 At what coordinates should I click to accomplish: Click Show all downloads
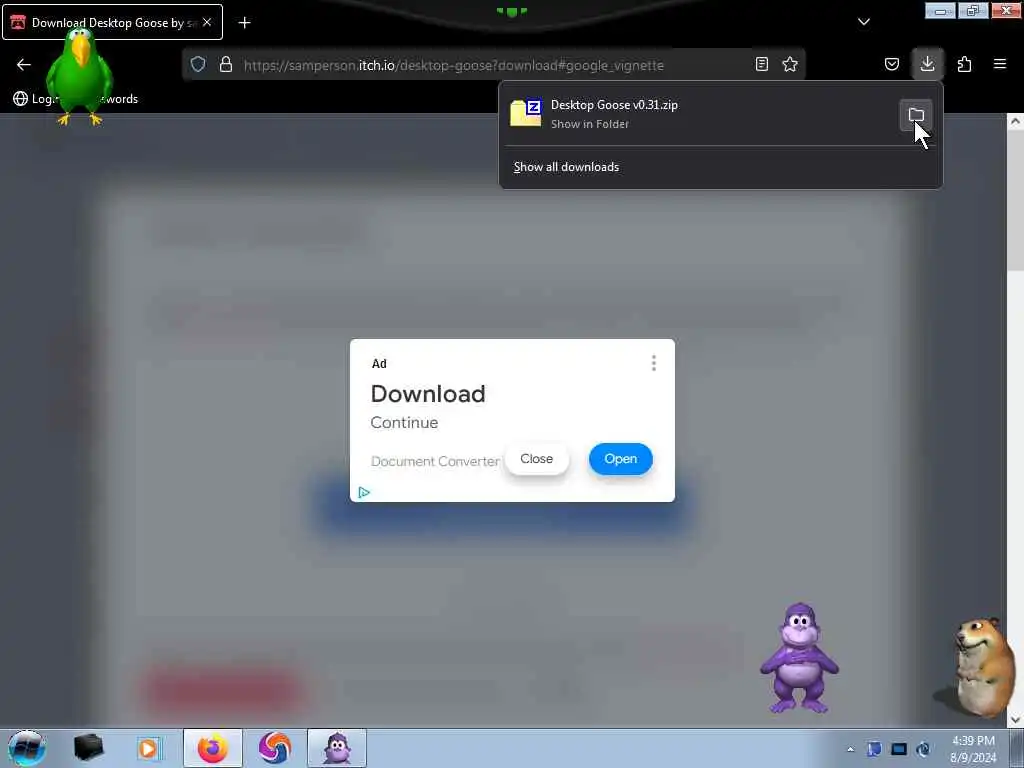[x=566, y=167]
